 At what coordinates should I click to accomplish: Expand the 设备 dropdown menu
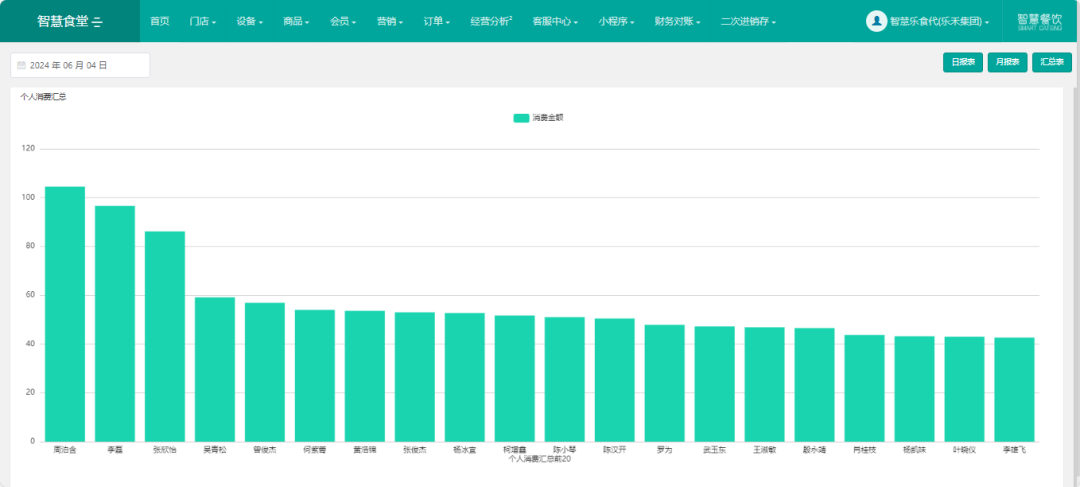pyautogui.click(x=249, y=21)
